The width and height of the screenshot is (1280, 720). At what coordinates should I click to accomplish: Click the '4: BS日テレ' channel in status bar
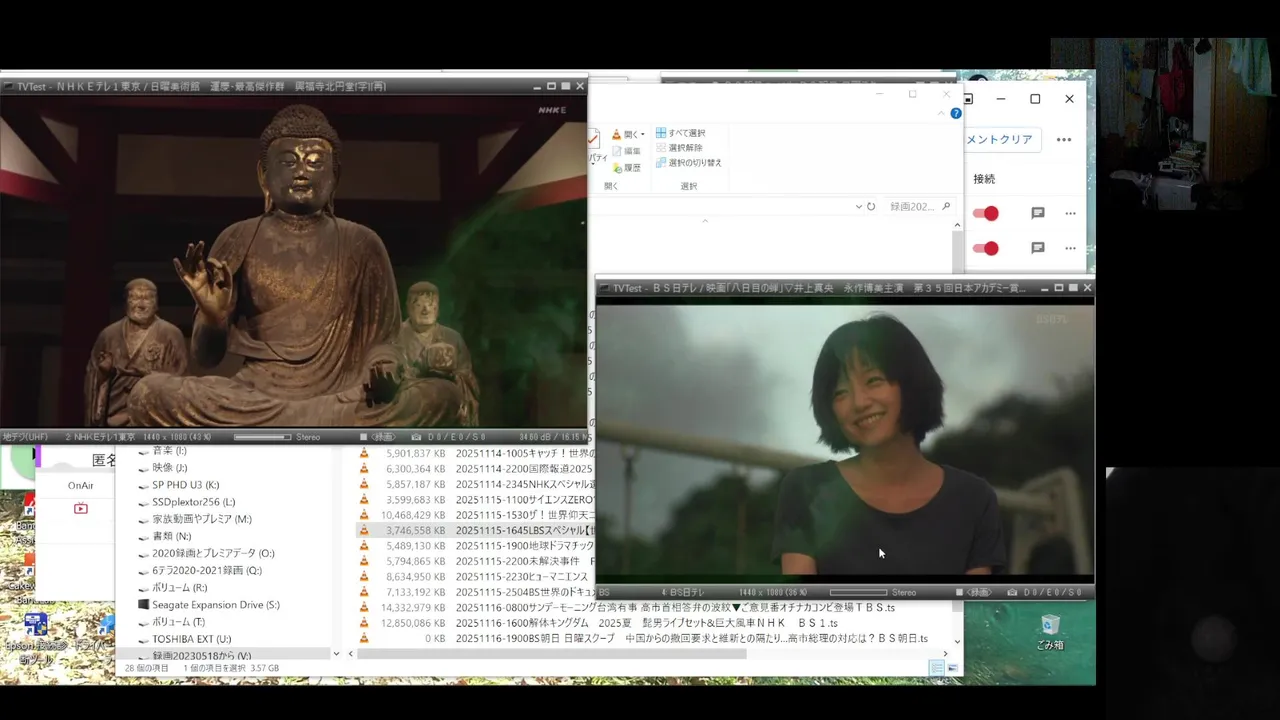[x=683, y=592]
